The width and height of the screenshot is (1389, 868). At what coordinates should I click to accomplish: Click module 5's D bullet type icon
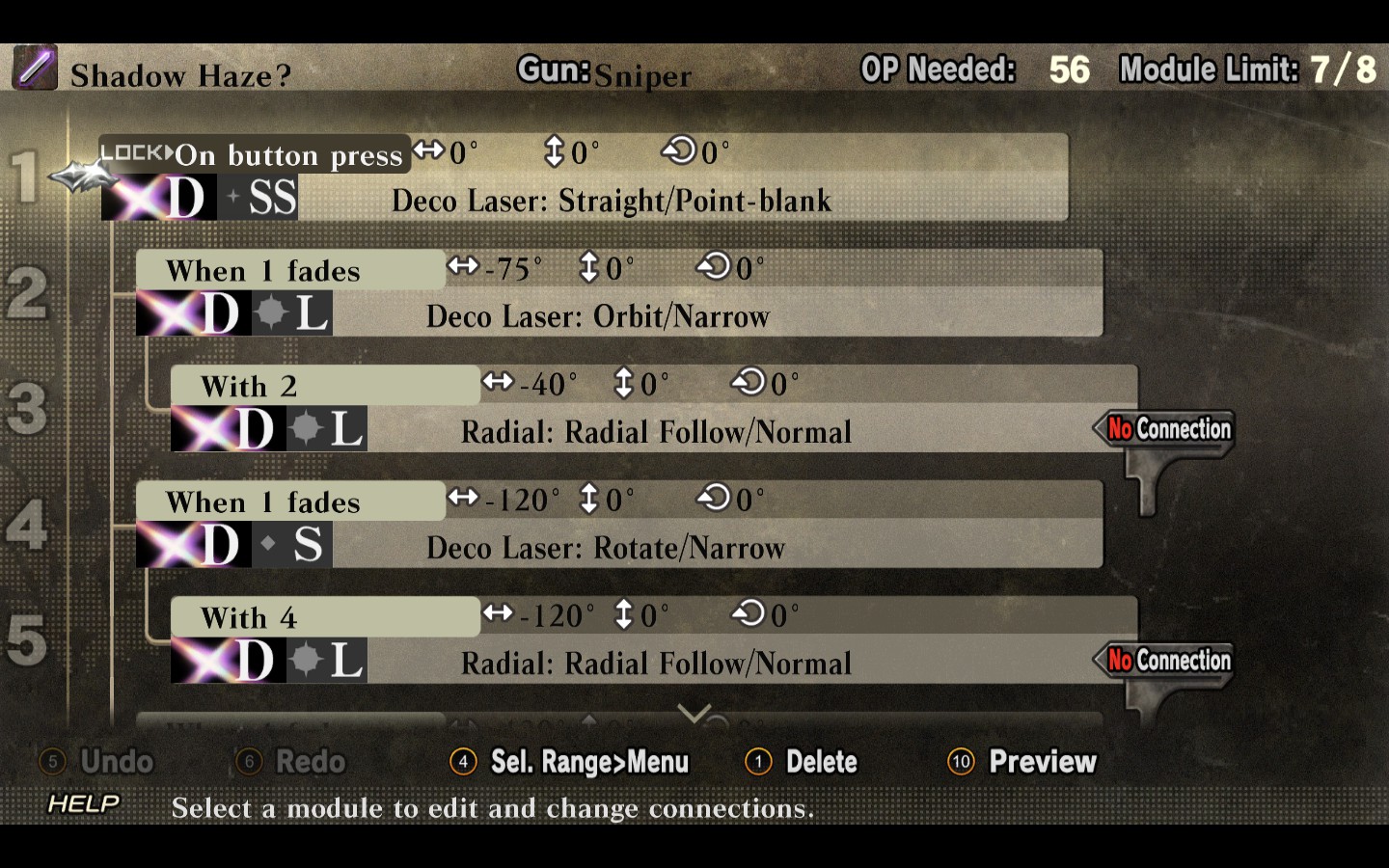(x=229, y=661)
